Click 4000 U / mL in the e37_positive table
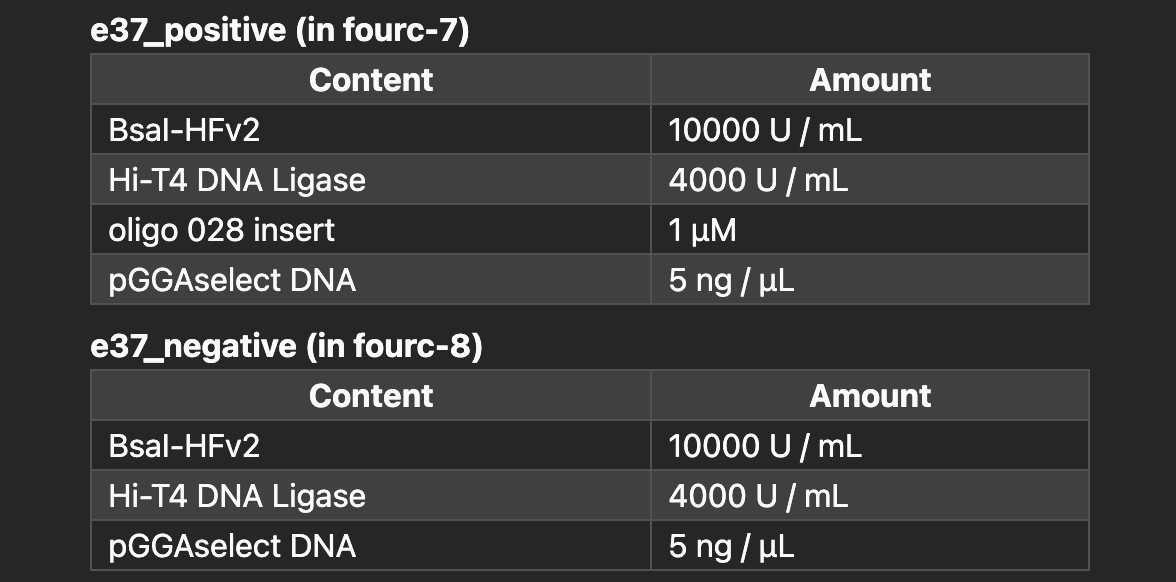This screenshot has height=582, width=1176. [757, 180]
